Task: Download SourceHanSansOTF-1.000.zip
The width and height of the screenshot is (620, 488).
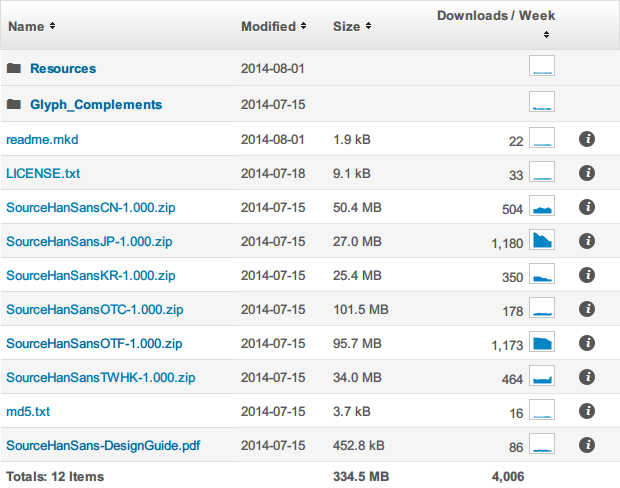Action: [94, 344]
